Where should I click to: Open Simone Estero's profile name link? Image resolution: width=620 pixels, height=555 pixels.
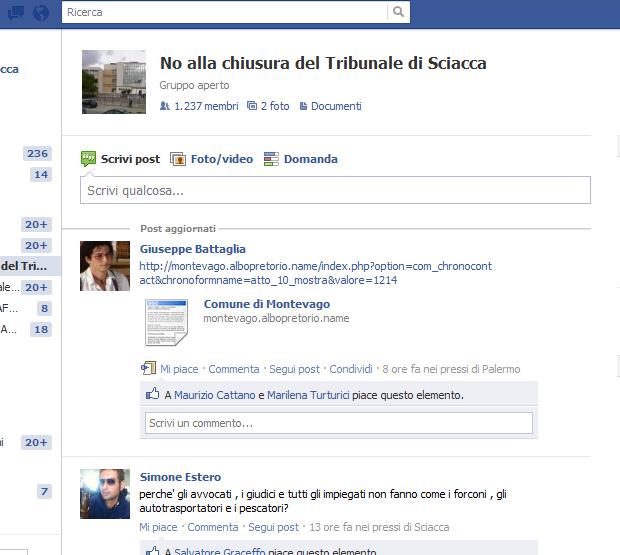pyautogui.click(x=180, y=477)
